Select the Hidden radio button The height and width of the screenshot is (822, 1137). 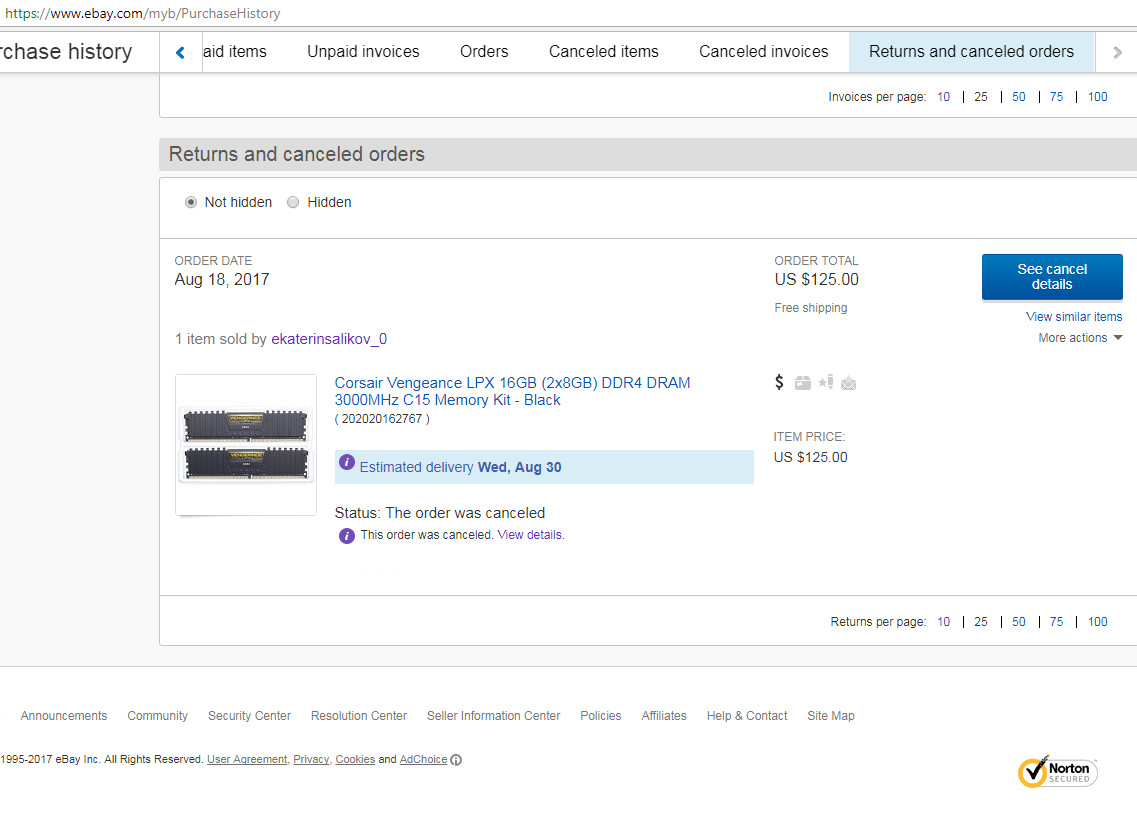[293, 202]
